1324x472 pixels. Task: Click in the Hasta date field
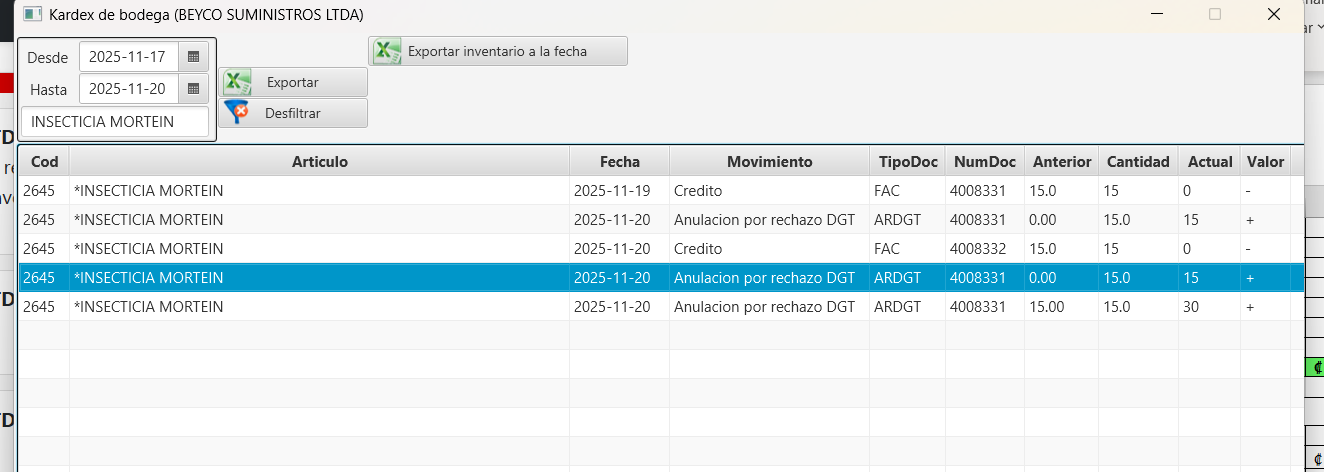click(x=128, y=89)
